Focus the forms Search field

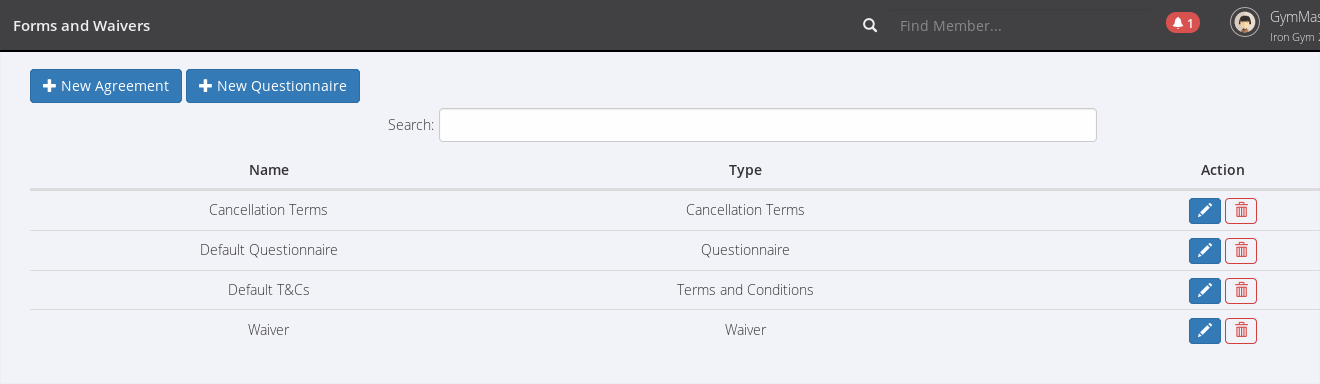point(768,125)
